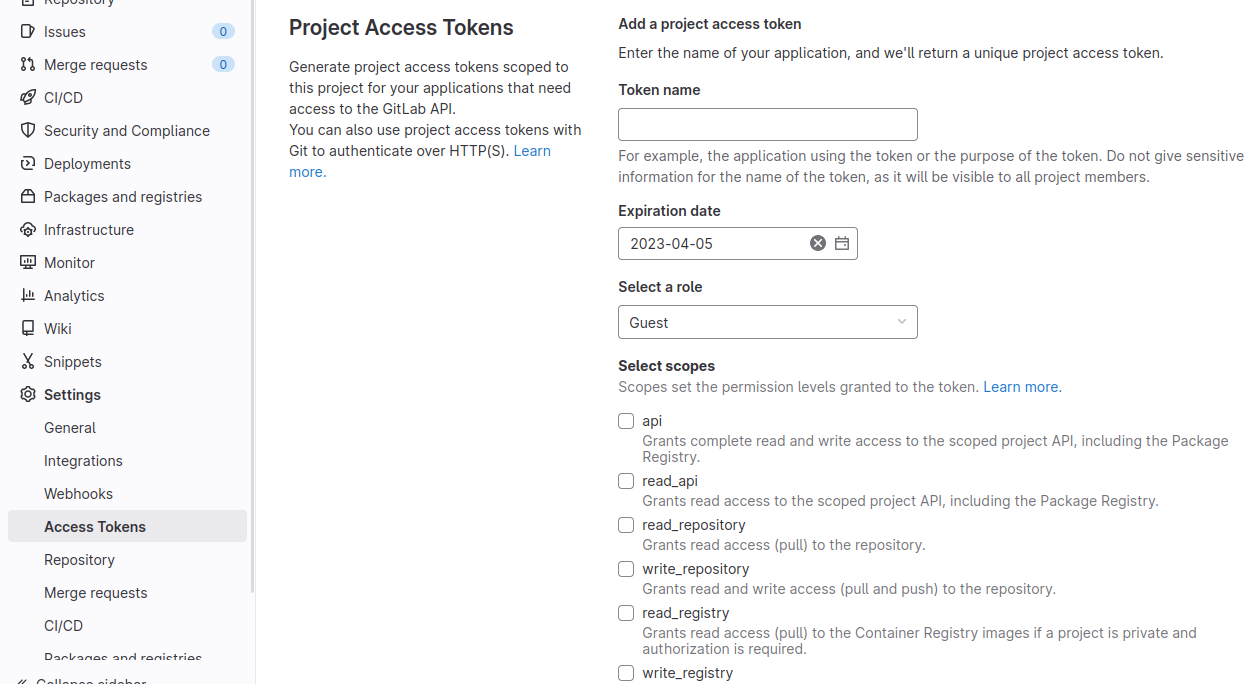1260x684 pixels.
Task: Enable the api scope checkbox
Action: (x=626, y=421)
